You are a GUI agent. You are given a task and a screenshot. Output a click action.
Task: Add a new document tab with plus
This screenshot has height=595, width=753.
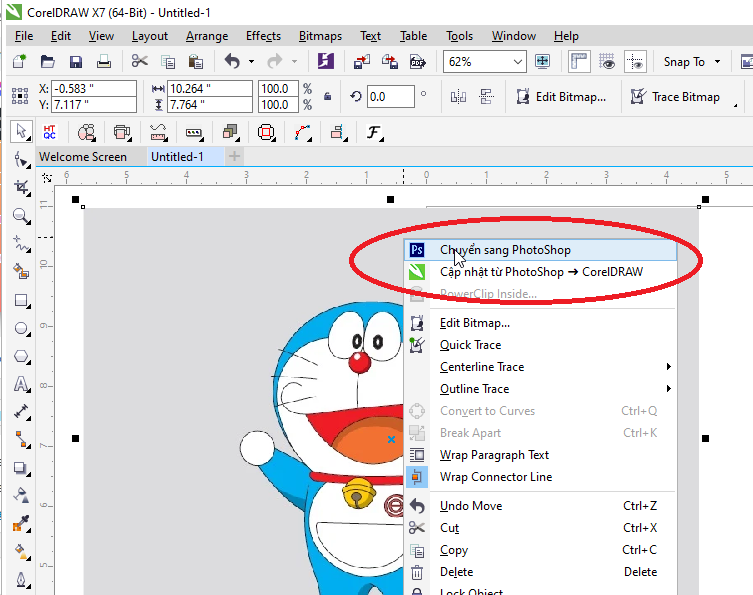point(234,157)
